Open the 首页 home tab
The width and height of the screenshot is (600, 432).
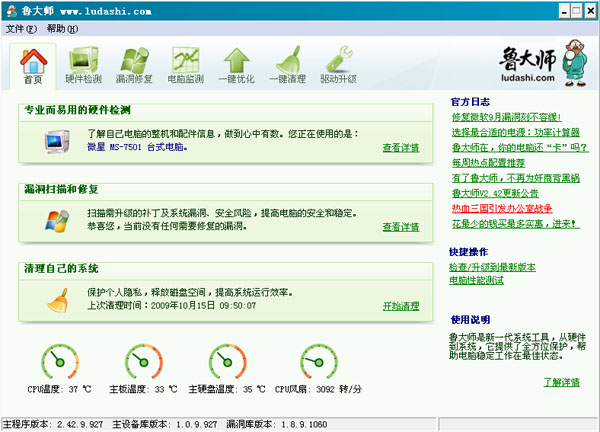[x=33, y=66]
